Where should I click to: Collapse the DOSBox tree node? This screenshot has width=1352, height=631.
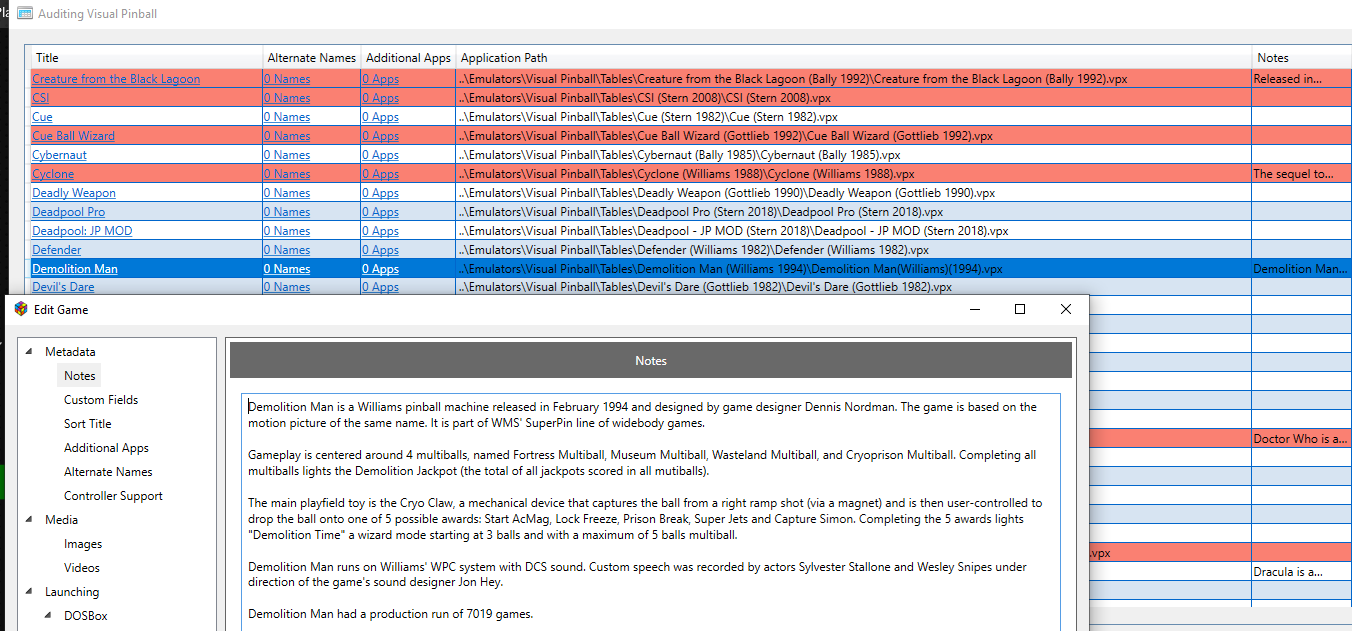pos(48,616)
